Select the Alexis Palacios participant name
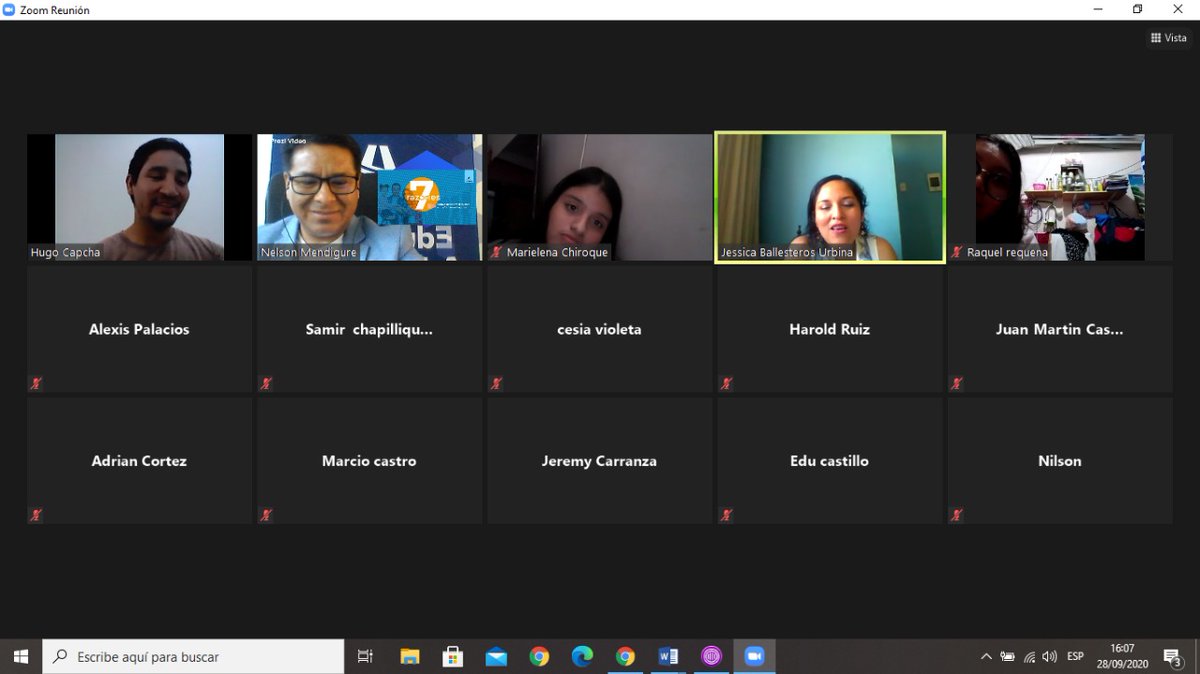 [139, 329]
